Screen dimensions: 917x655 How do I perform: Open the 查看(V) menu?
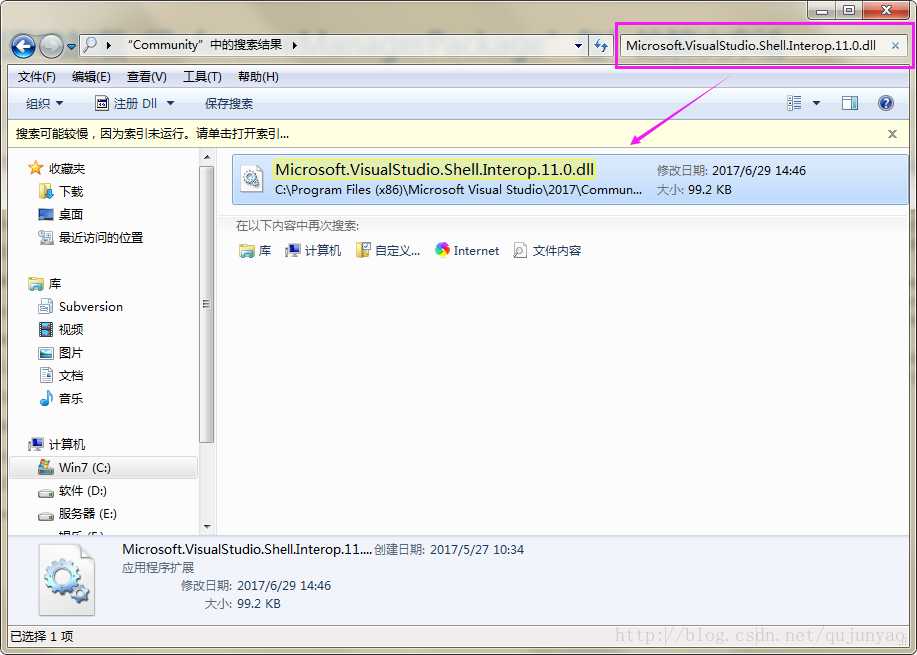pos(147,77)
